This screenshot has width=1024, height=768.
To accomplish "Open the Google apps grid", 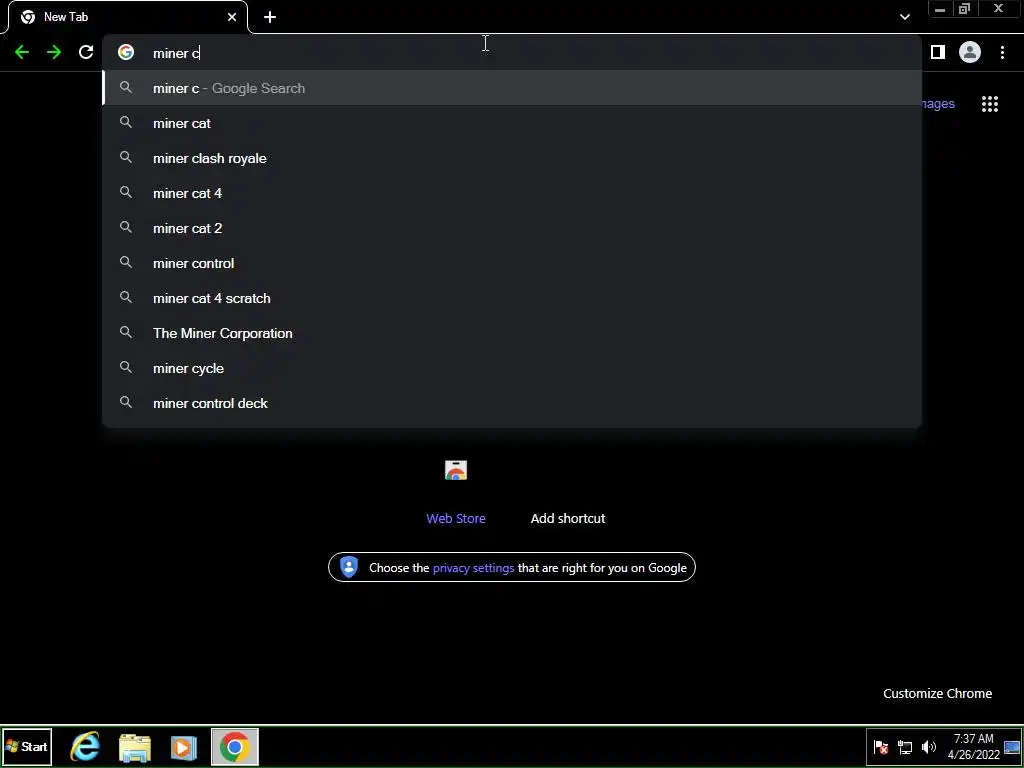I will [990, 104].
